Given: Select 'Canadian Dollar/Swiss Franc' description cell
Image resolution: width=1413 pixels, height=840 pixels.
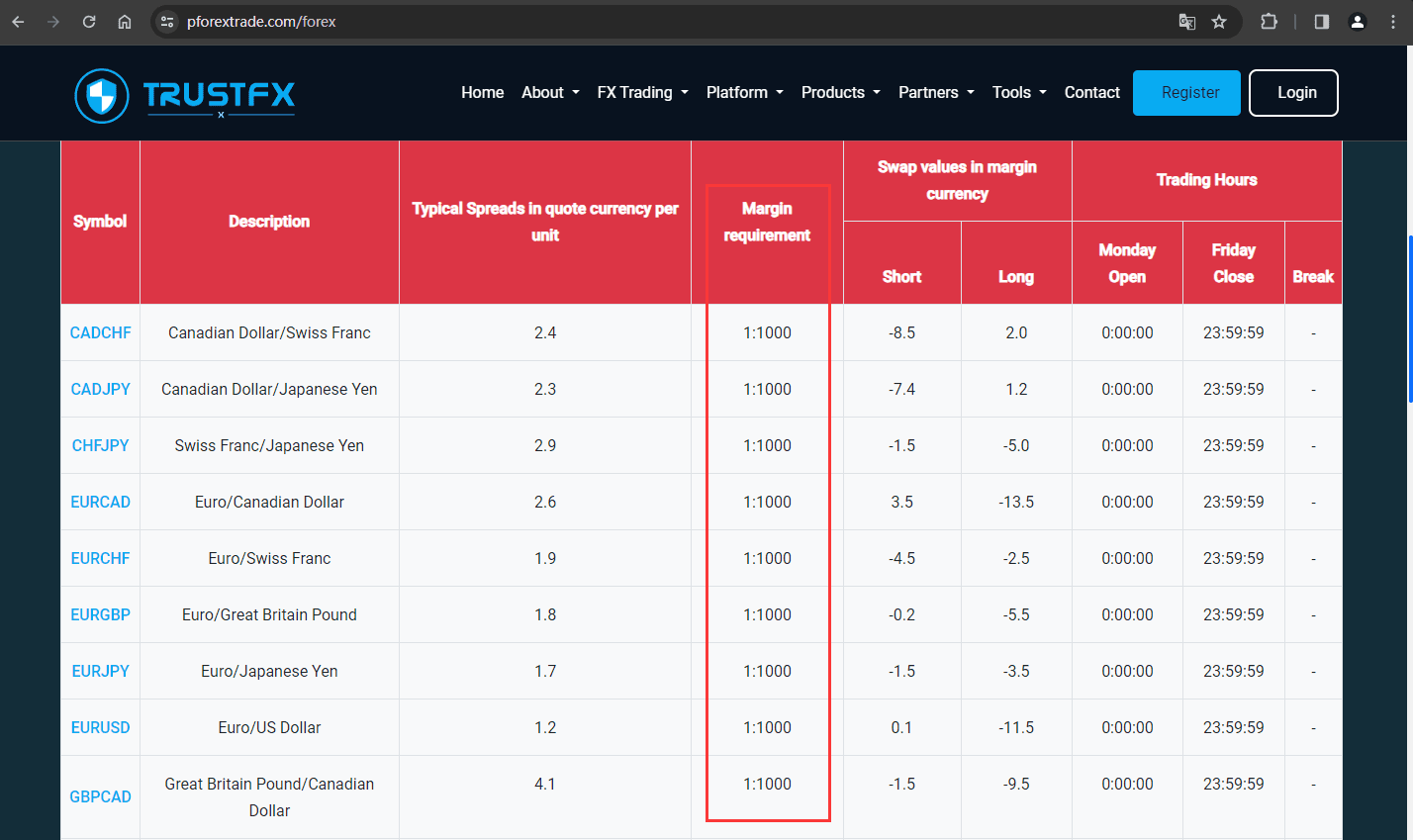Looking at the screenshot, I should (269, 332).
